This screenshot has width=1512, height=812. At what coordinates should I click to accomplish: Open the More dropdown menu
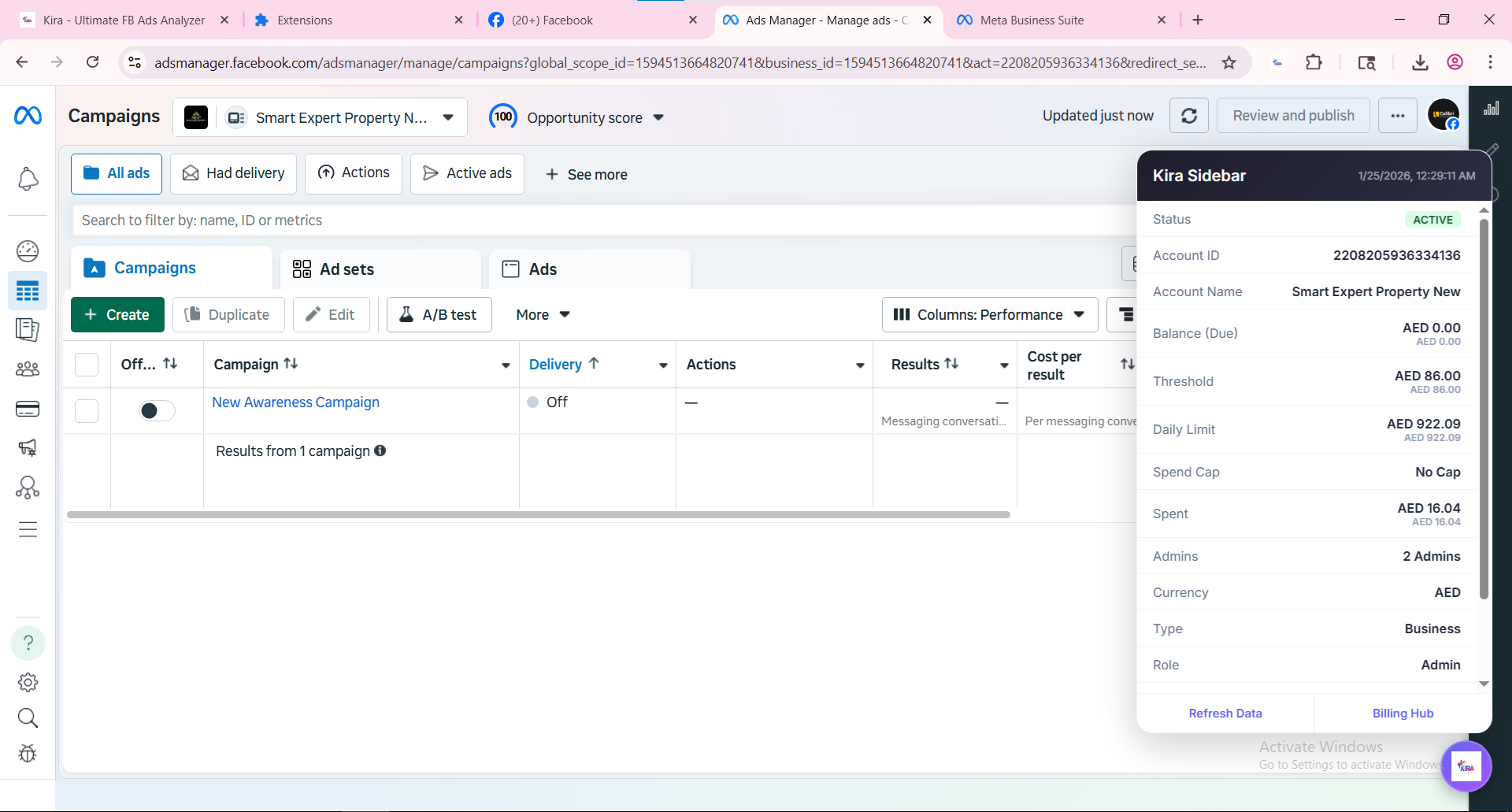543,314
